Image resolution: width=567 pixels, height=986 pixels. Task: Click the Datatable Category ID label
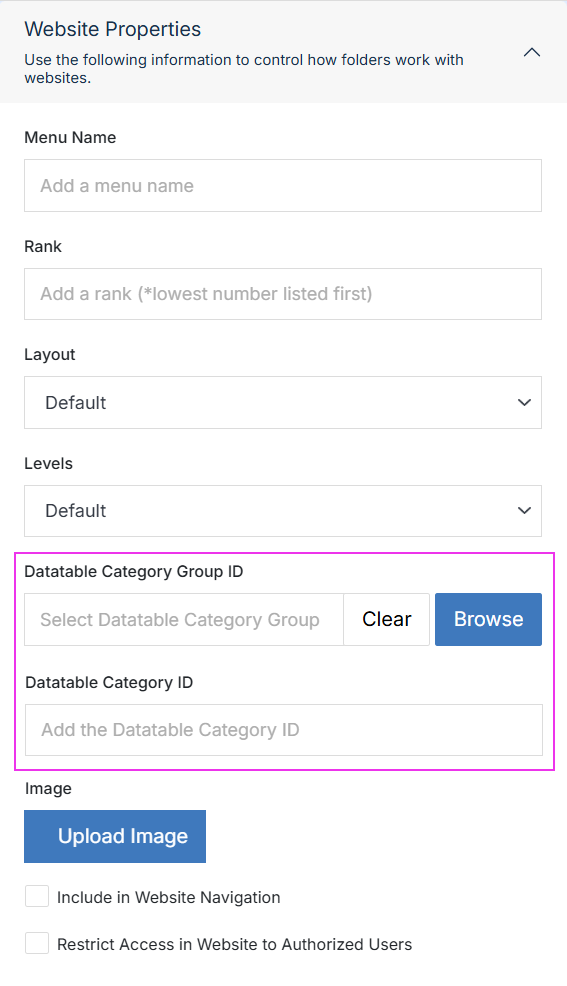[x=109, y=683]
